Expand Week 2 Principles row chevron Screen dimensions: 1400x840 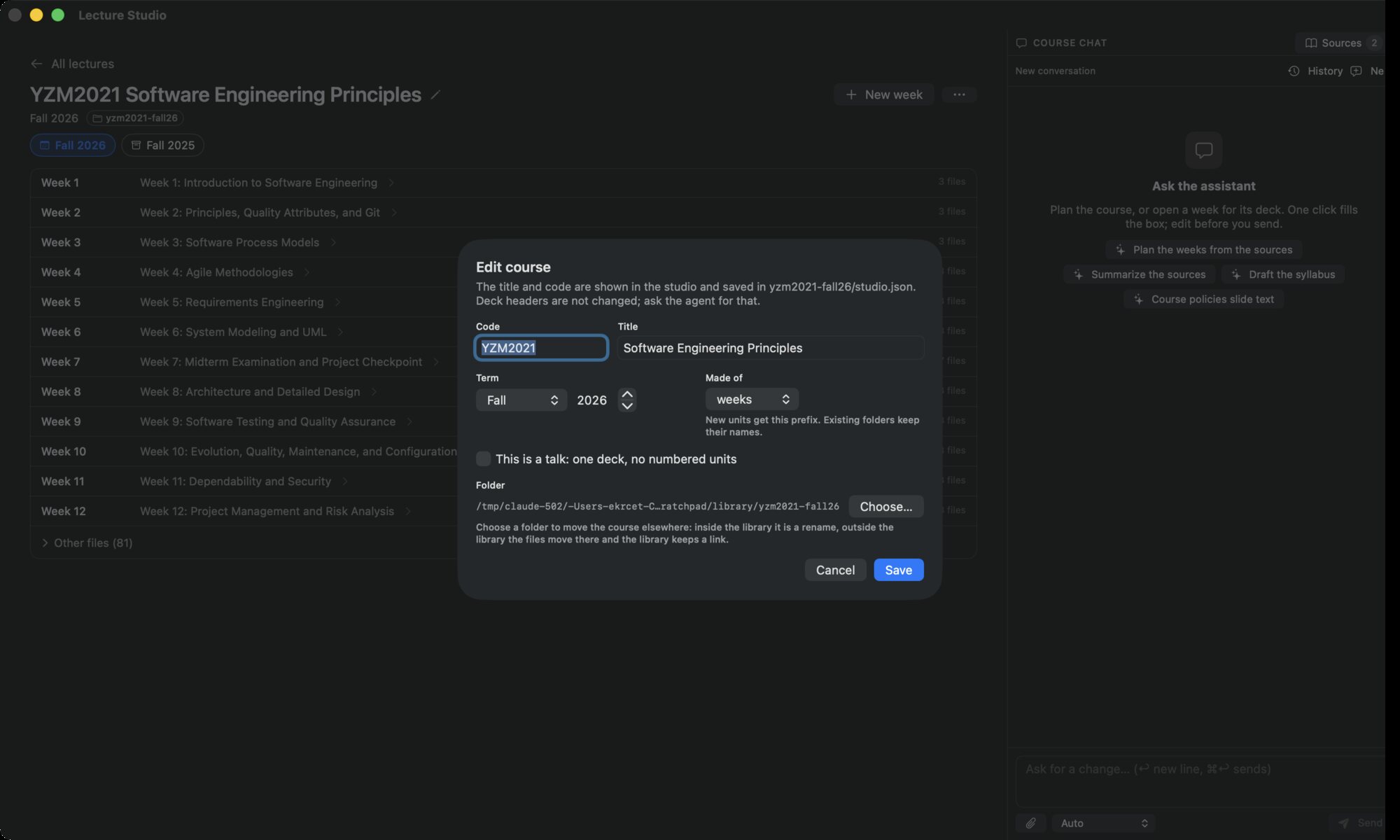(394, 212)
